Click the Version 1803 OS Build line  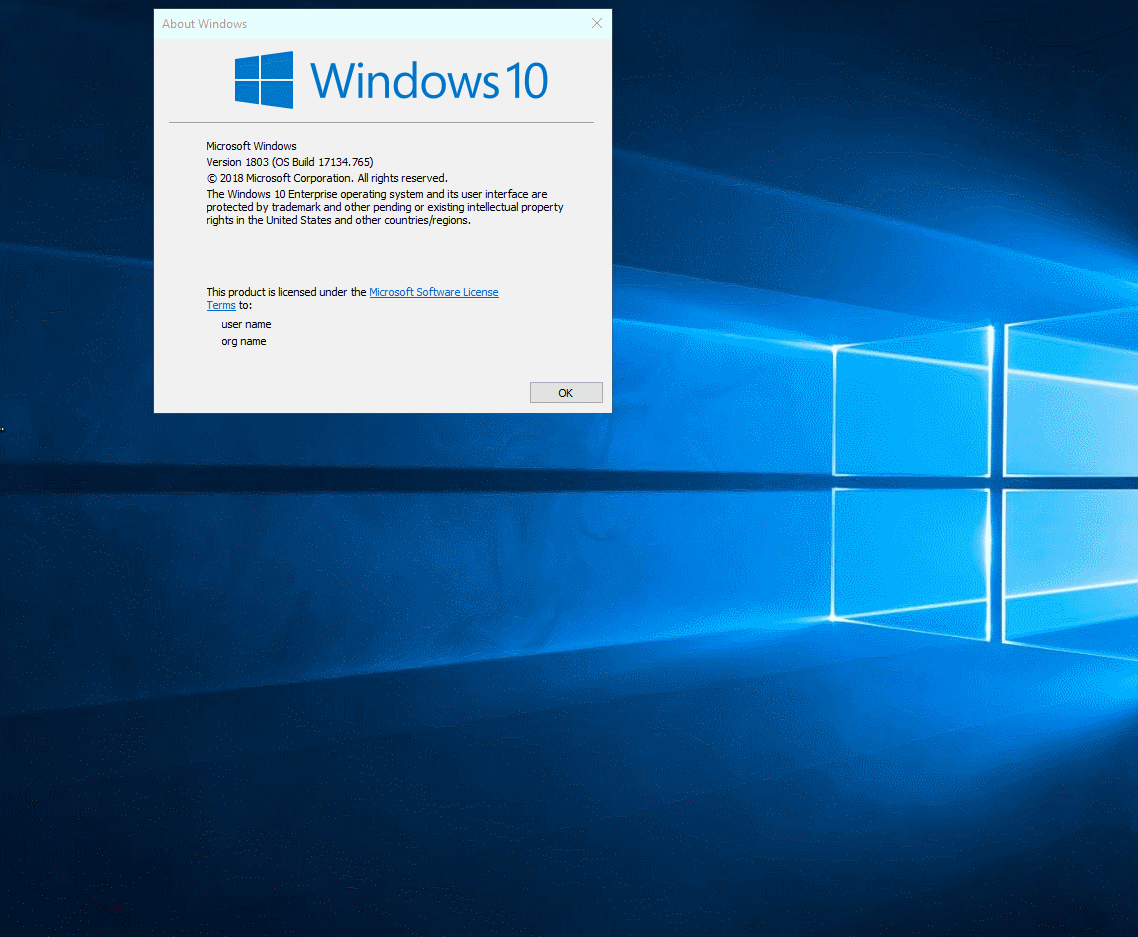pyautogui.click(x=290, y=162)
